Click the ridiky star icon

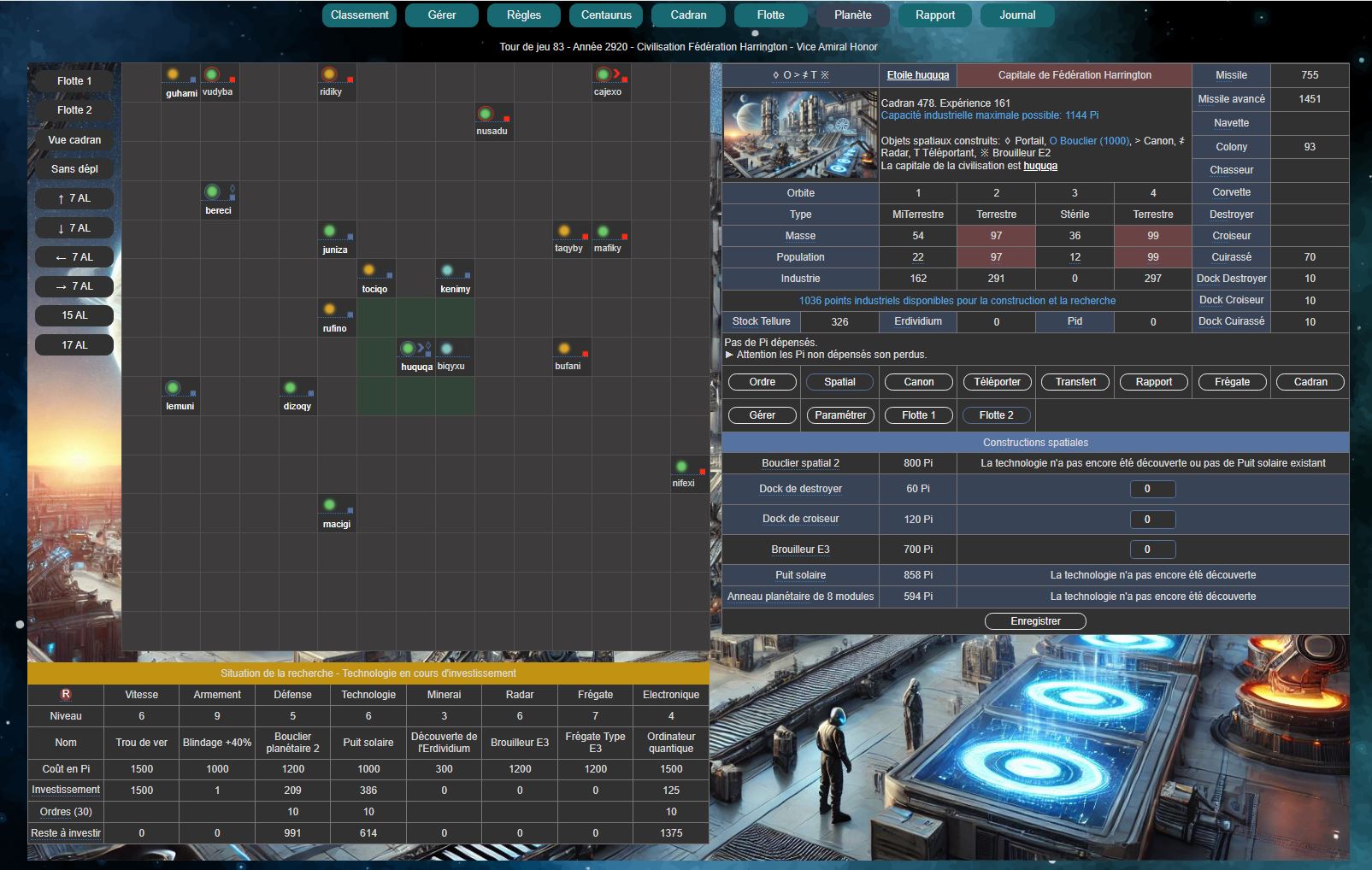[329, 74]
